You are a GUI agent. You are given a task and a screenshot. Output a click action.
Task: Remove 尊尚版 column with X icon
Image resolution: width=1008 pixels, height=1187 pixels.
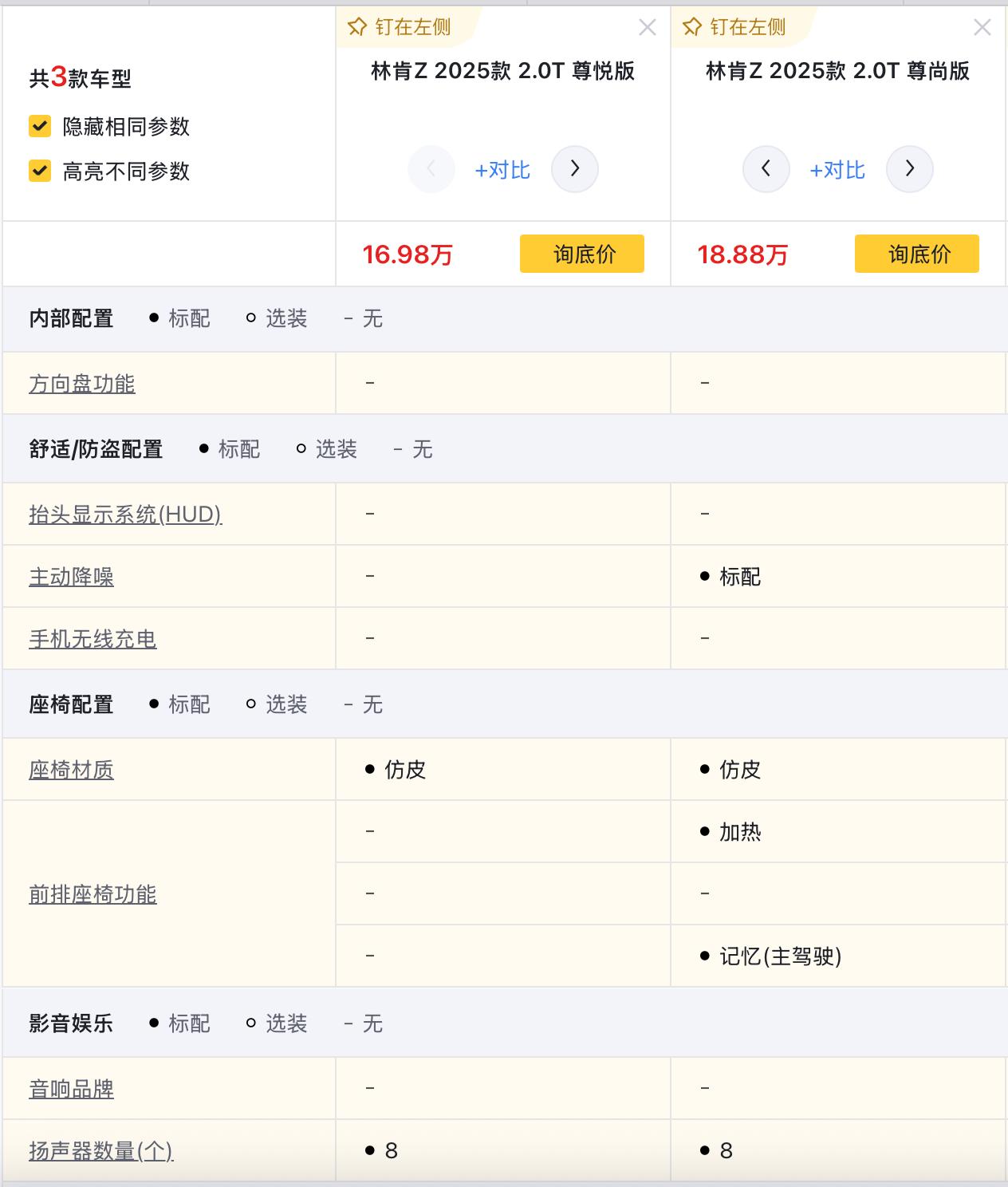[x=982, y=28]
